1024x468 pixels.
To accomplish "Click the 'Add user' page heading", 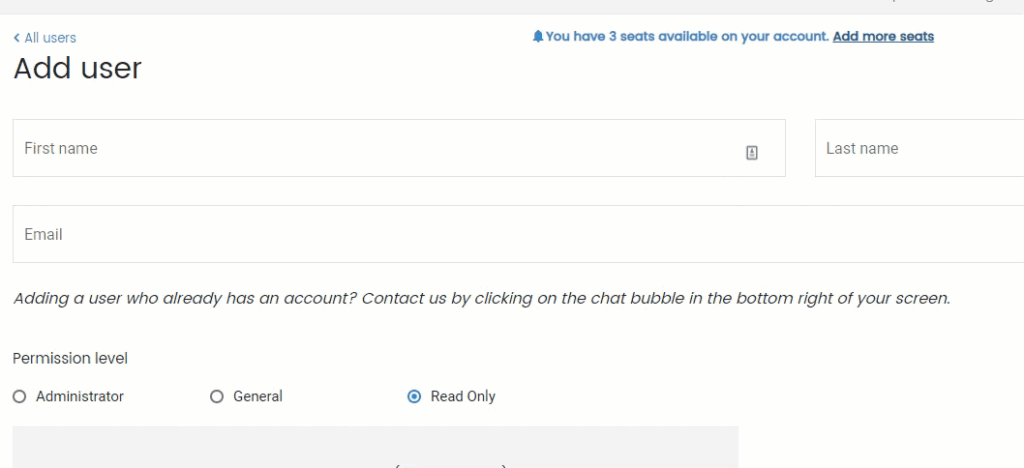I will coord(78,68).
